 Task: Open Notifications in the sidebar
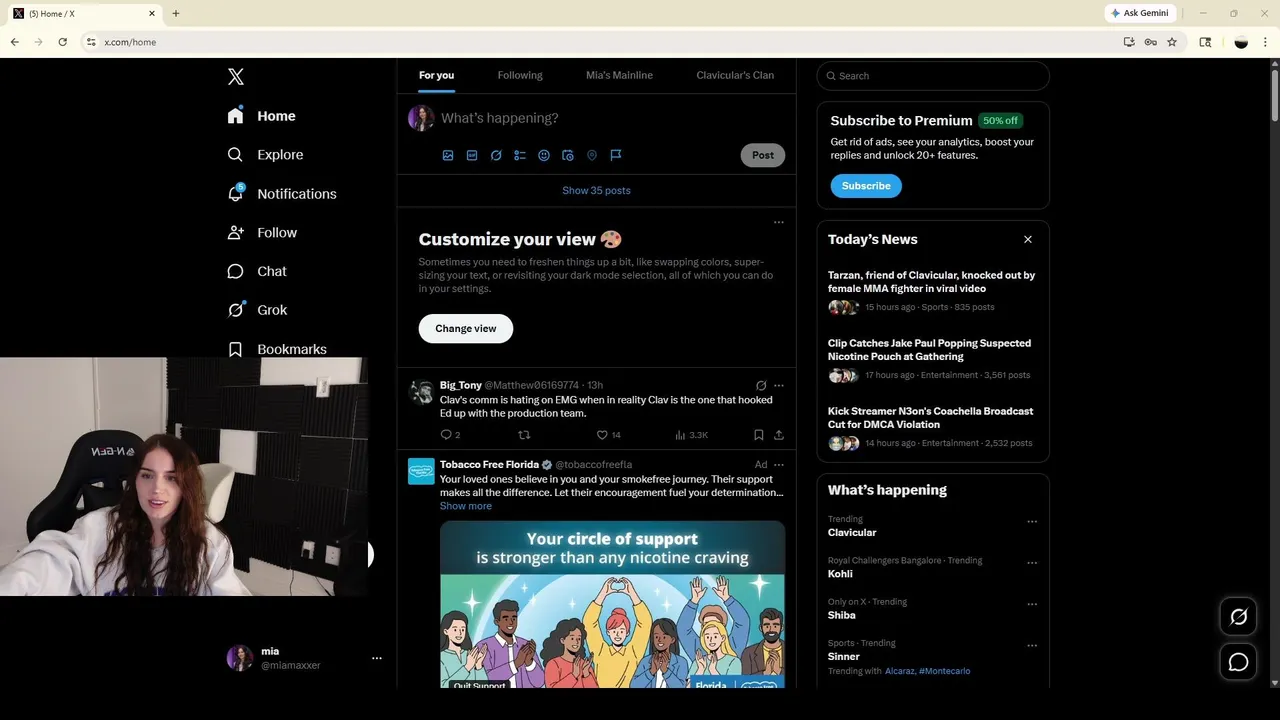[282, 194]
